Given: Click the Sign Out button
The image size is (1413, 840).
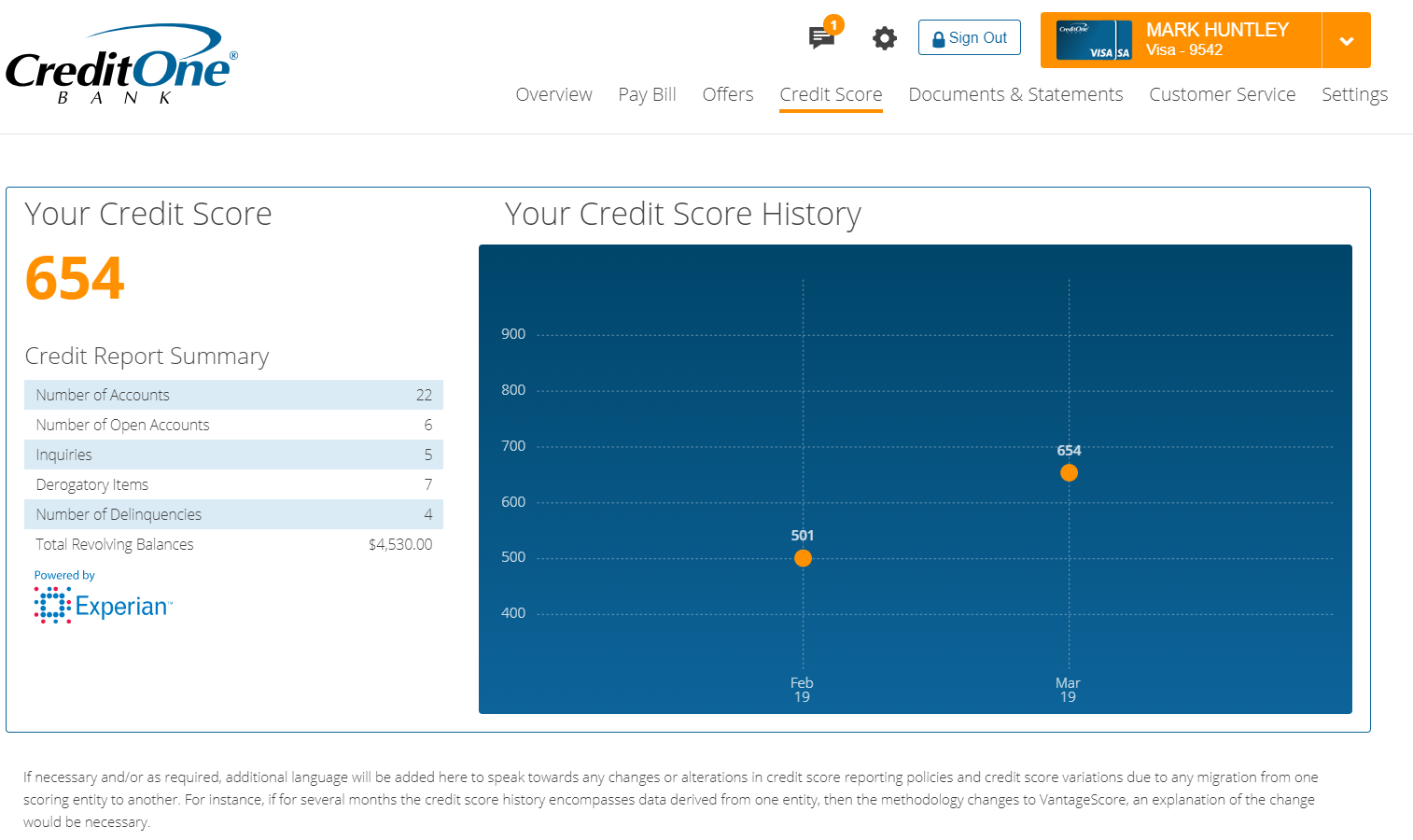Looking at the screenshot, I should [x=969, y=37].
